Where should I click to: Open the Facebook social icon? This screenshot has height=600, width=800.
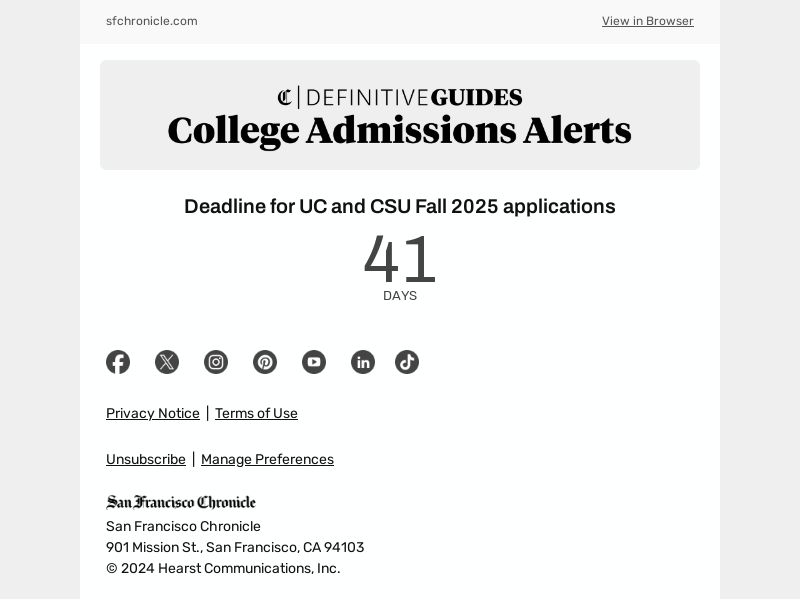[x=118, y=362]
